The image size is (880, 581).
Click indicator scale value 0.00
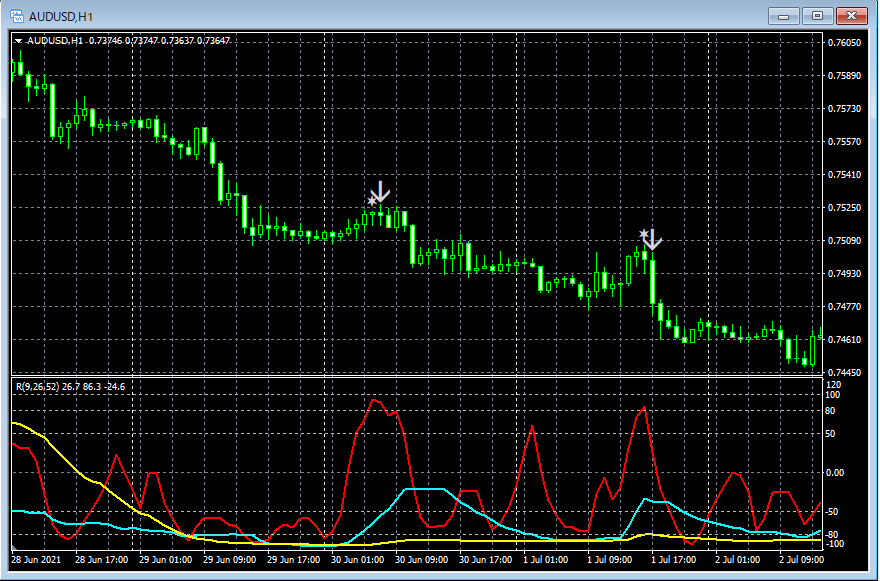coord(835,473)
